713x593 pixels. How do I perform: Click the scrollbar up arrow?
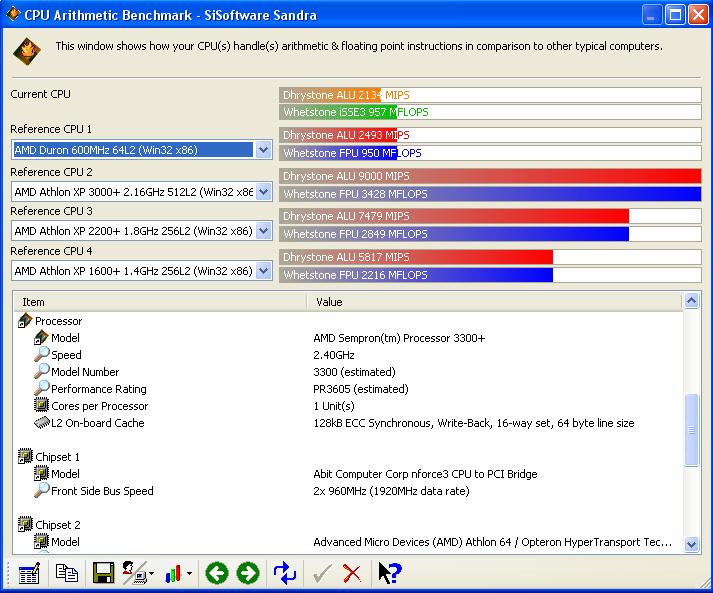(691, 301)
